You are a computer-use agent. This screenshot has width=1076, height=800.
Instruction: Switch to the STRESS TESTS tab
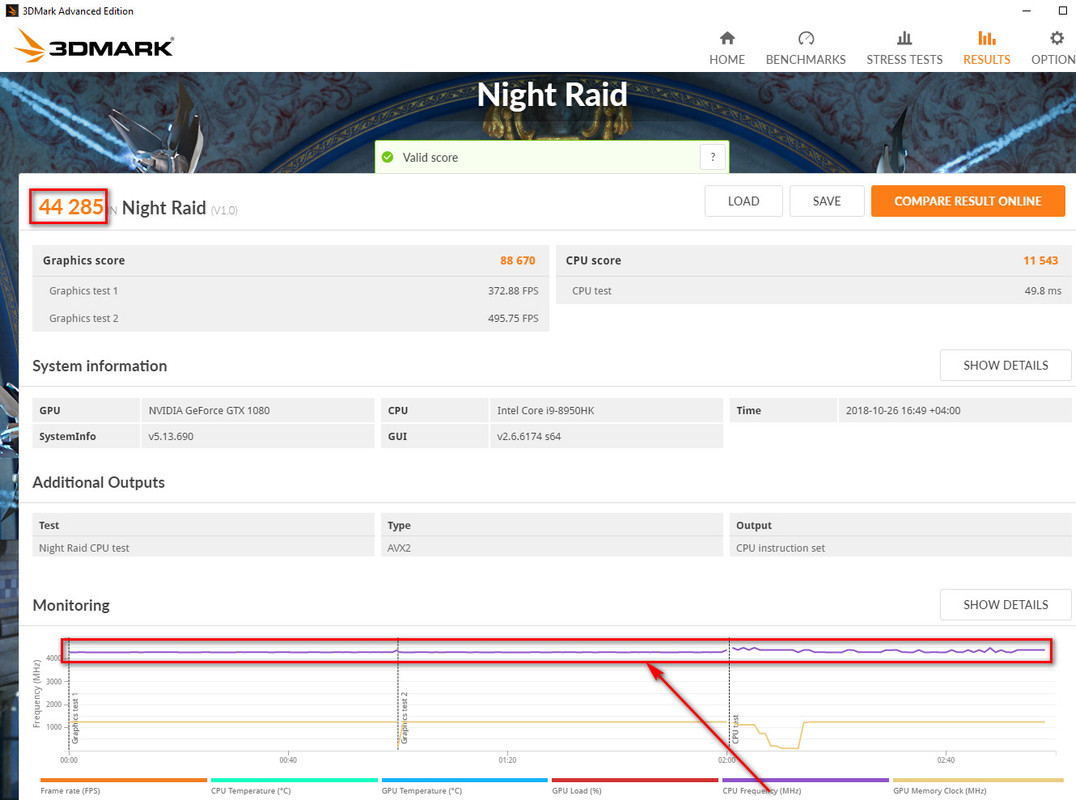tap(904, 48)
